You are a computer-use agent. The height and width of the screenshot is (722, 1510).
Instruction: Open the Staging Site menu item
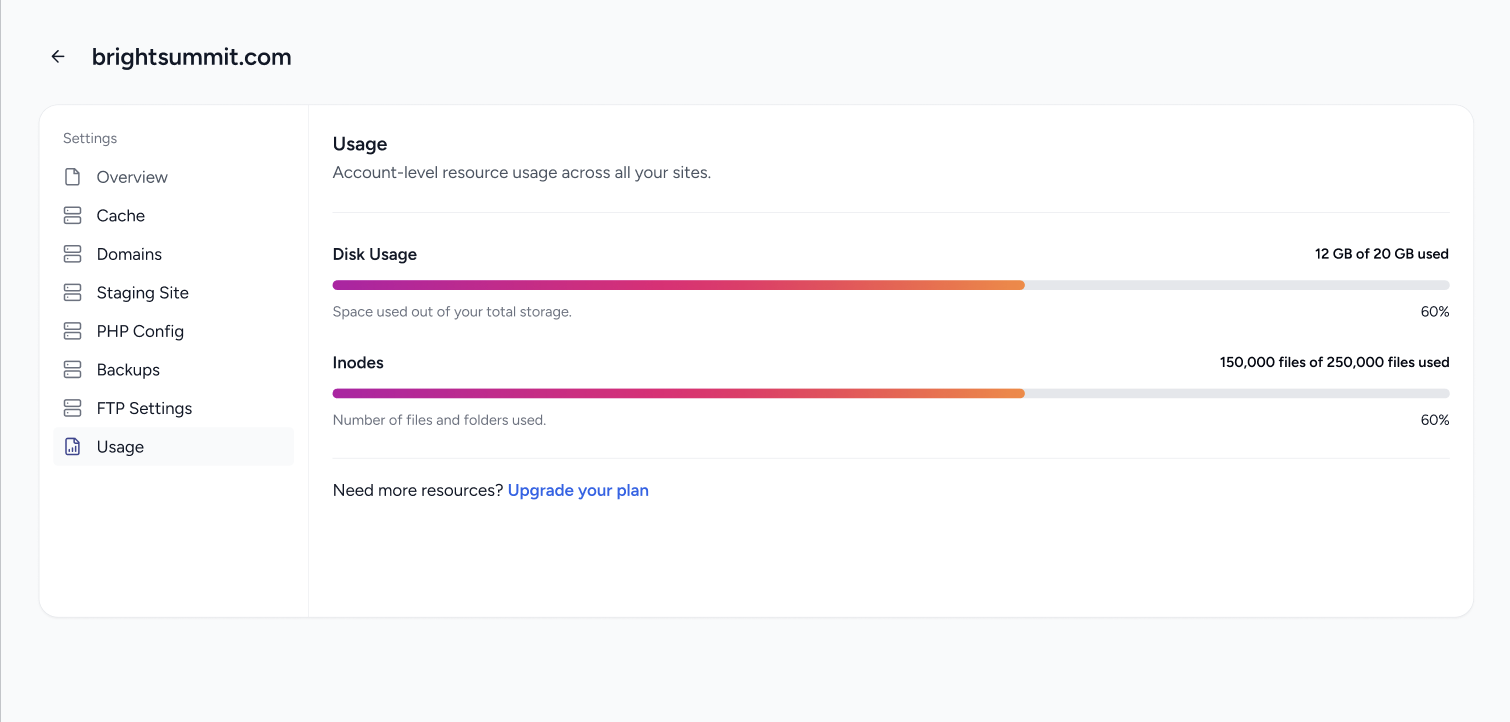[142, 293]
